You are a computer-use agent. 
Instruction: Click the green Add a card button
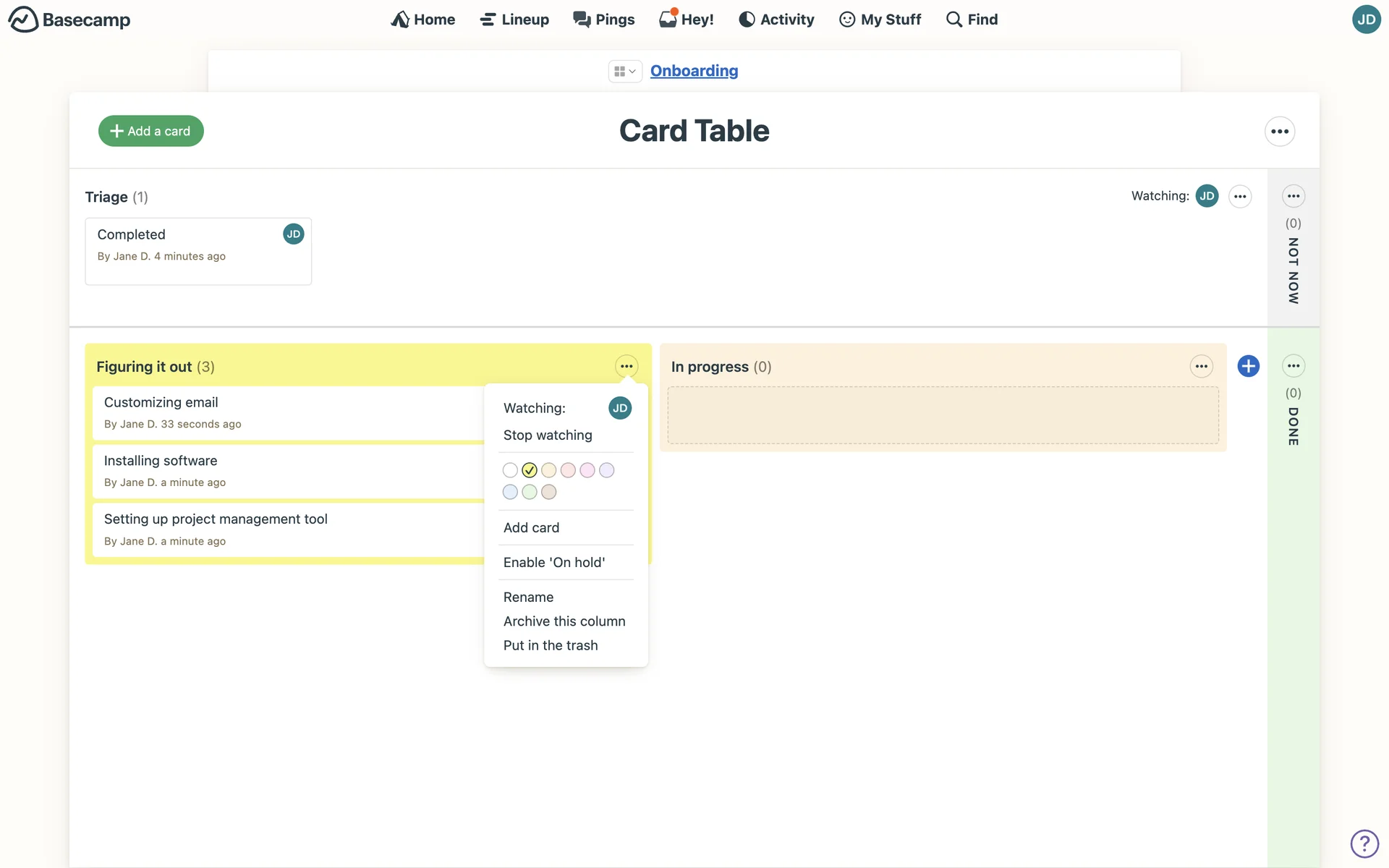(150, 131)
